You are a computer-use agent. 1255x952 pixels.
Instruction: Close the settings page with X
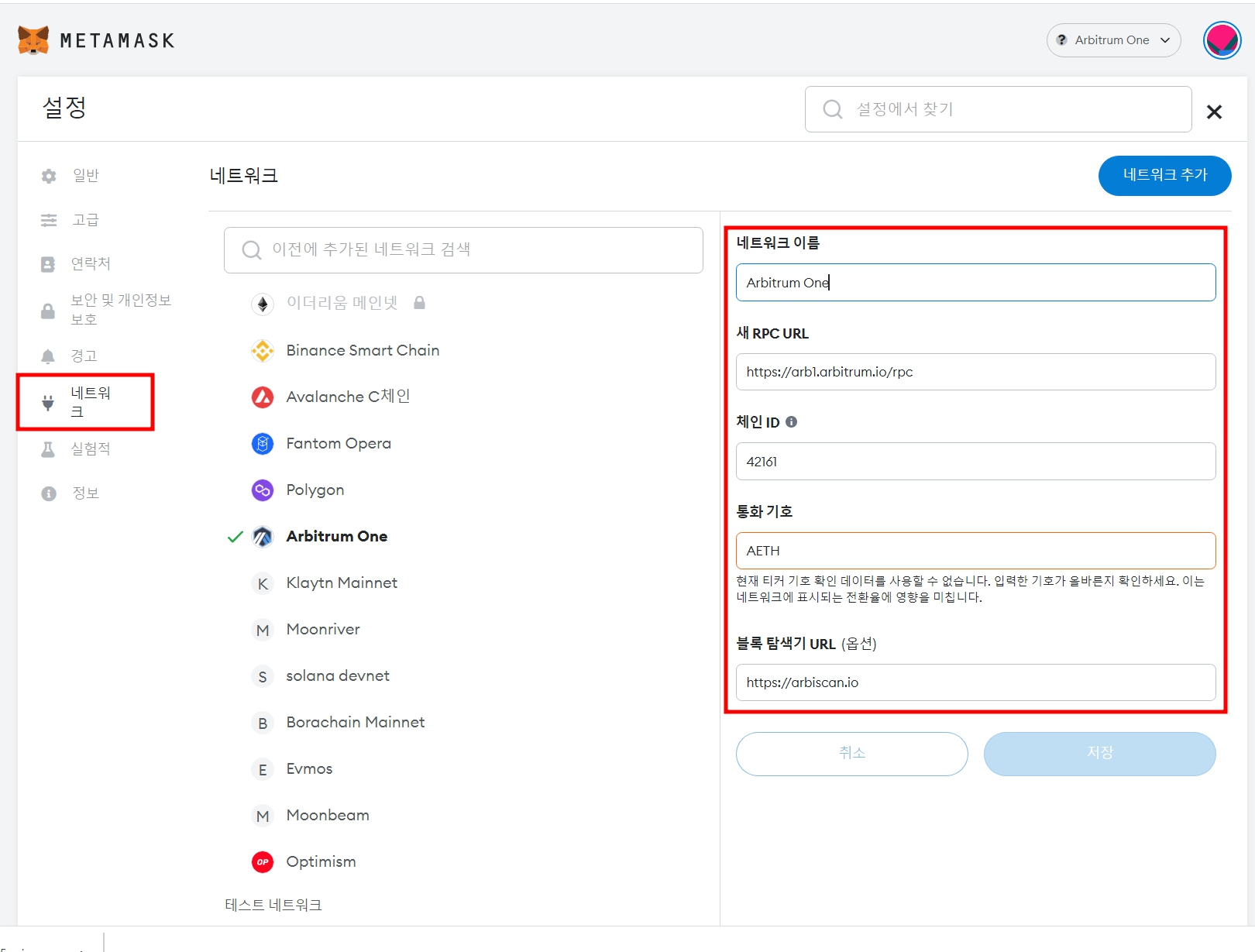(1214, 112)
